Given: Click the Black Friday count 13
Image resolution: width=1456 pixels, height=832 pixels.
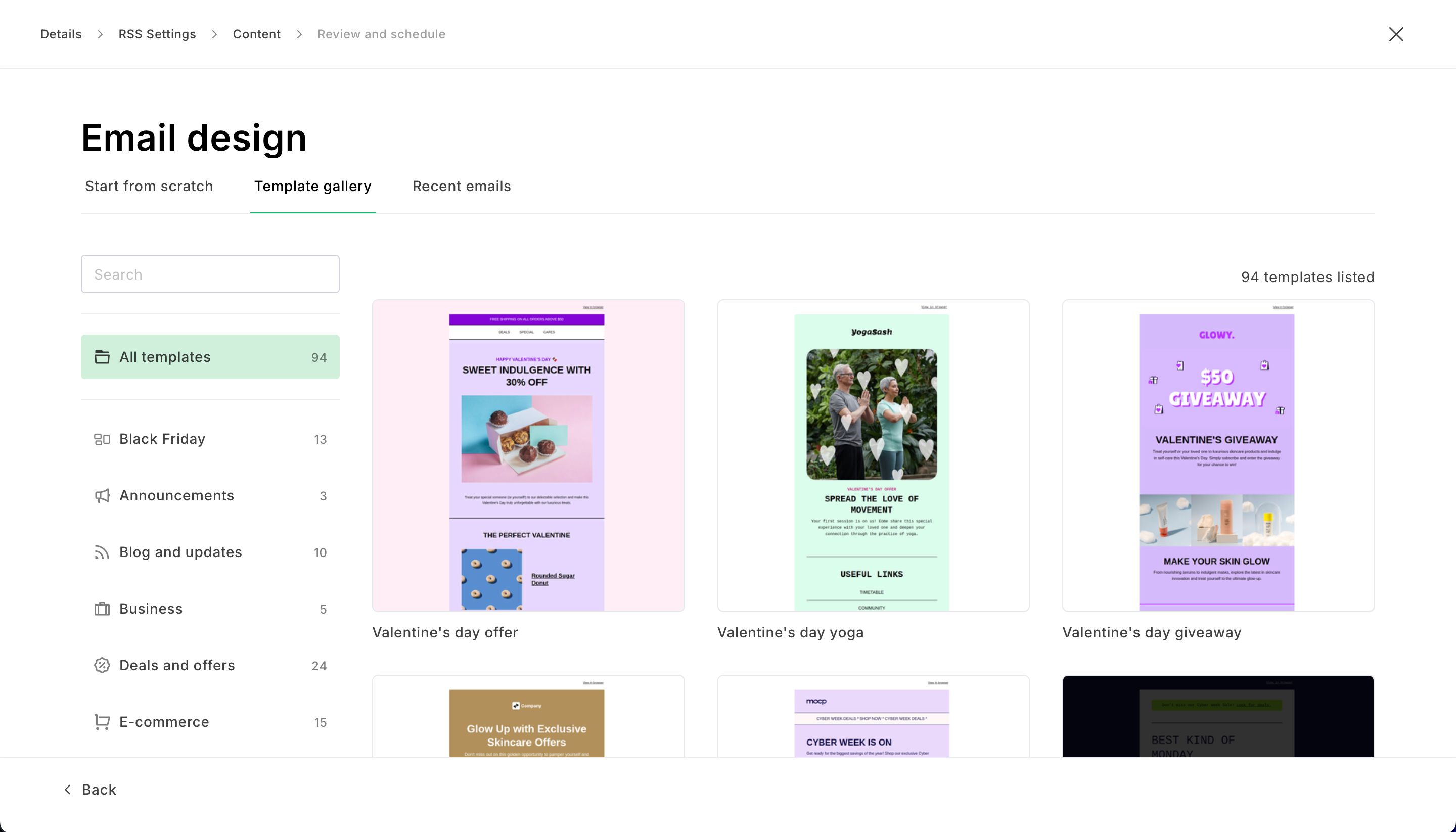Looking at the screenshot, I should coord(320,439).
